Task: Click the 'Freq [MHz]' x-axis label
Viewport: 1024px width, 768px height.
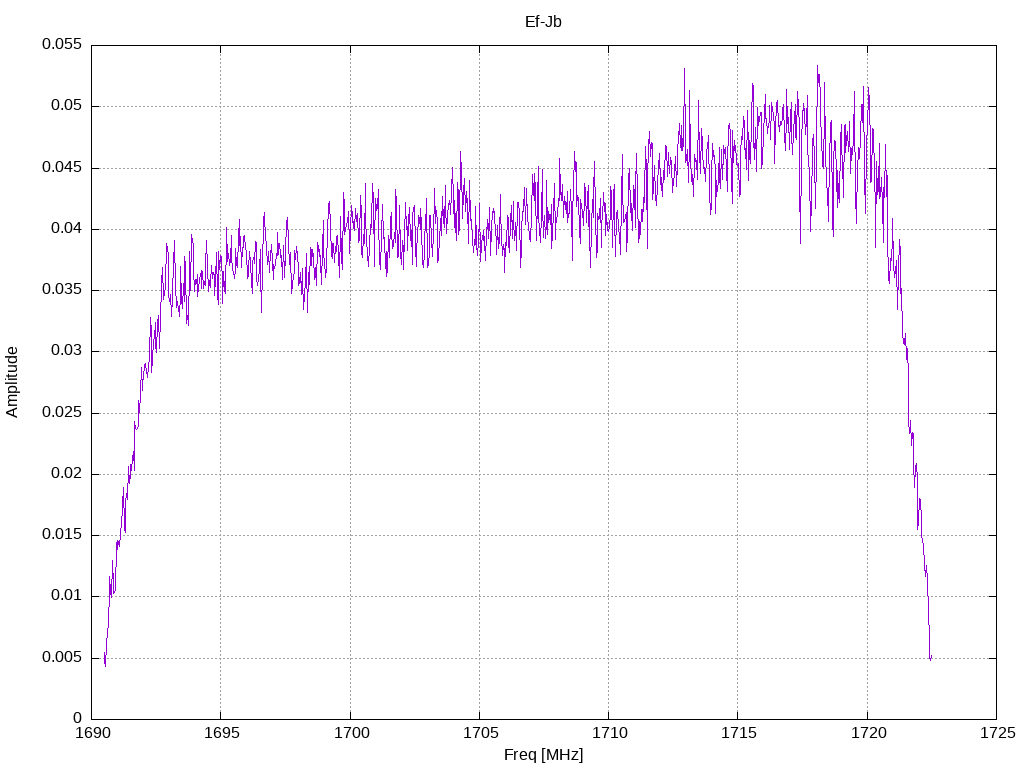Action: pos(543,755)
